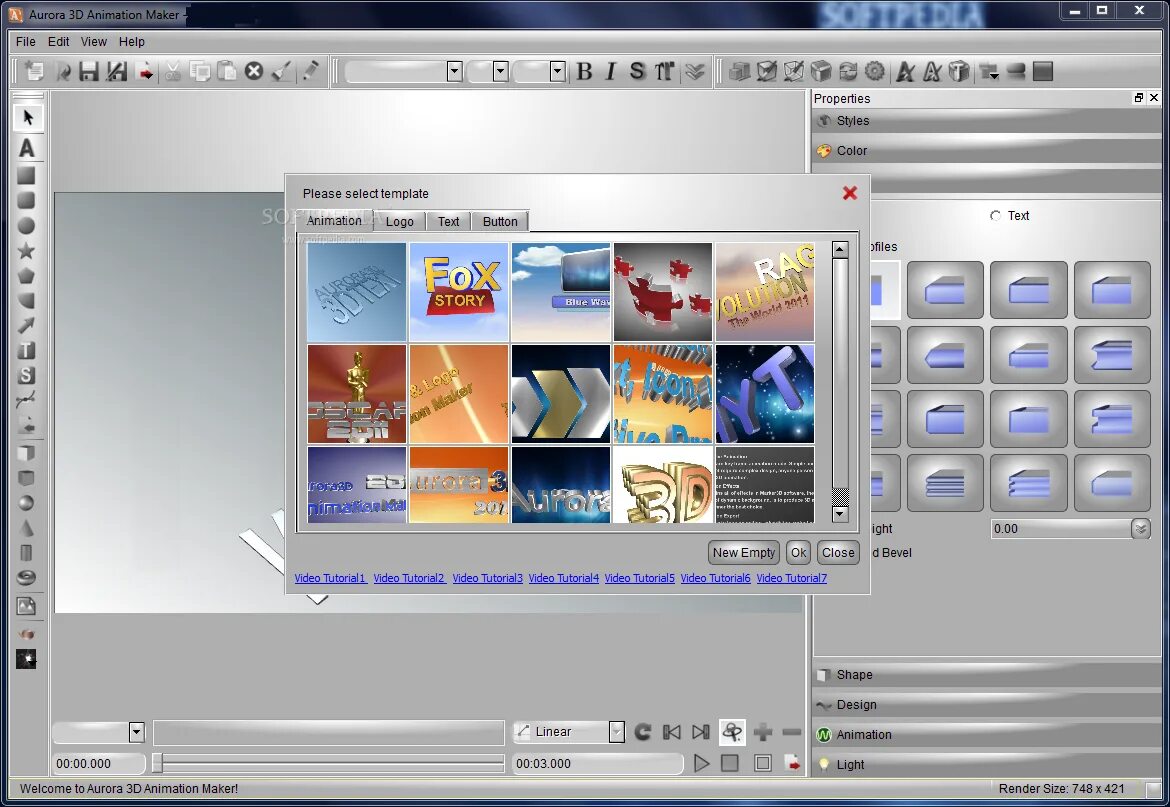This screenshot has height=807, width=1170.
Task: Click the Save floppy disk icon
Action: [89, 72]
